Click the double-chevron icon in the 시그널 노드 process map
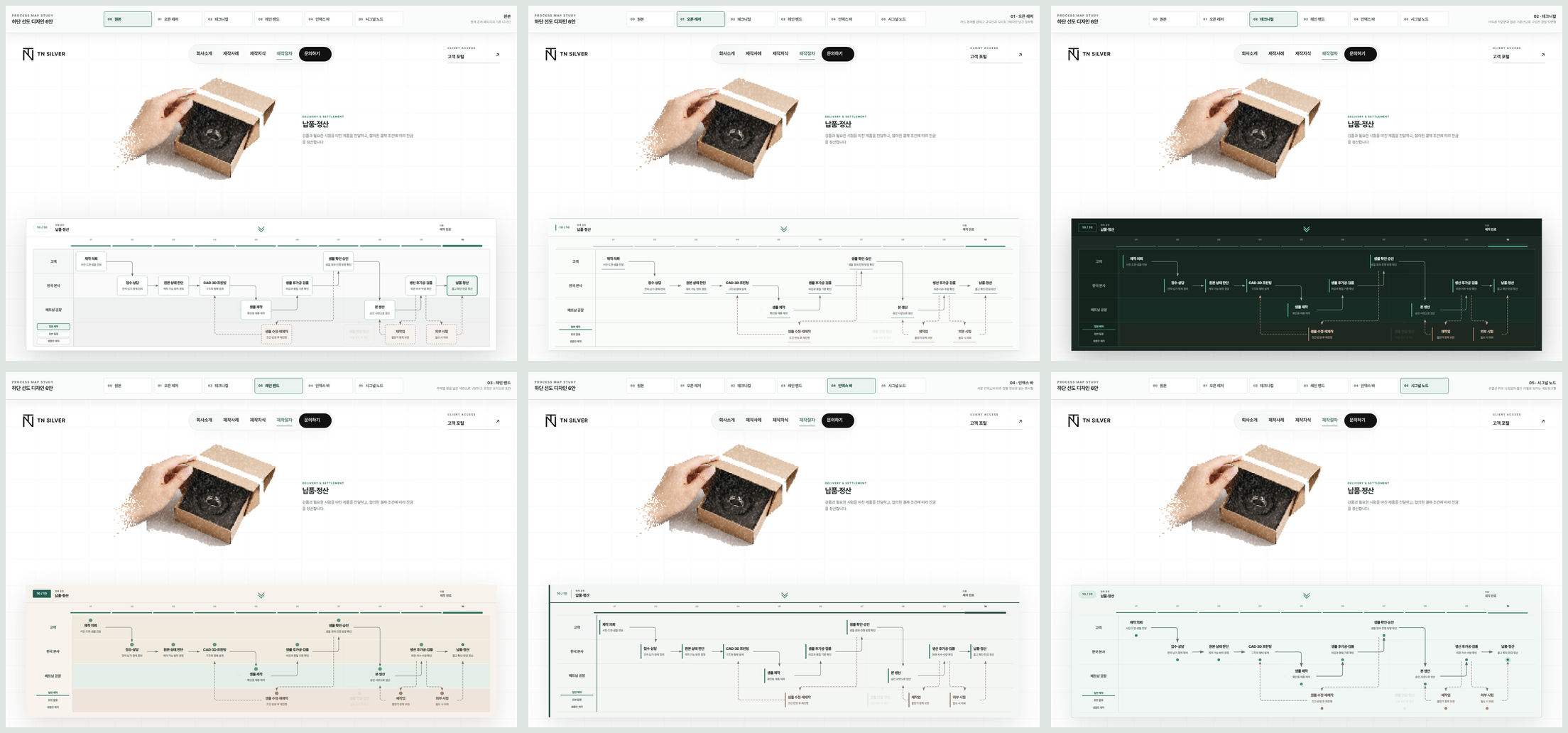Image resolution: width=1568 pixels, height=733 pixels. pos(1306,595)
